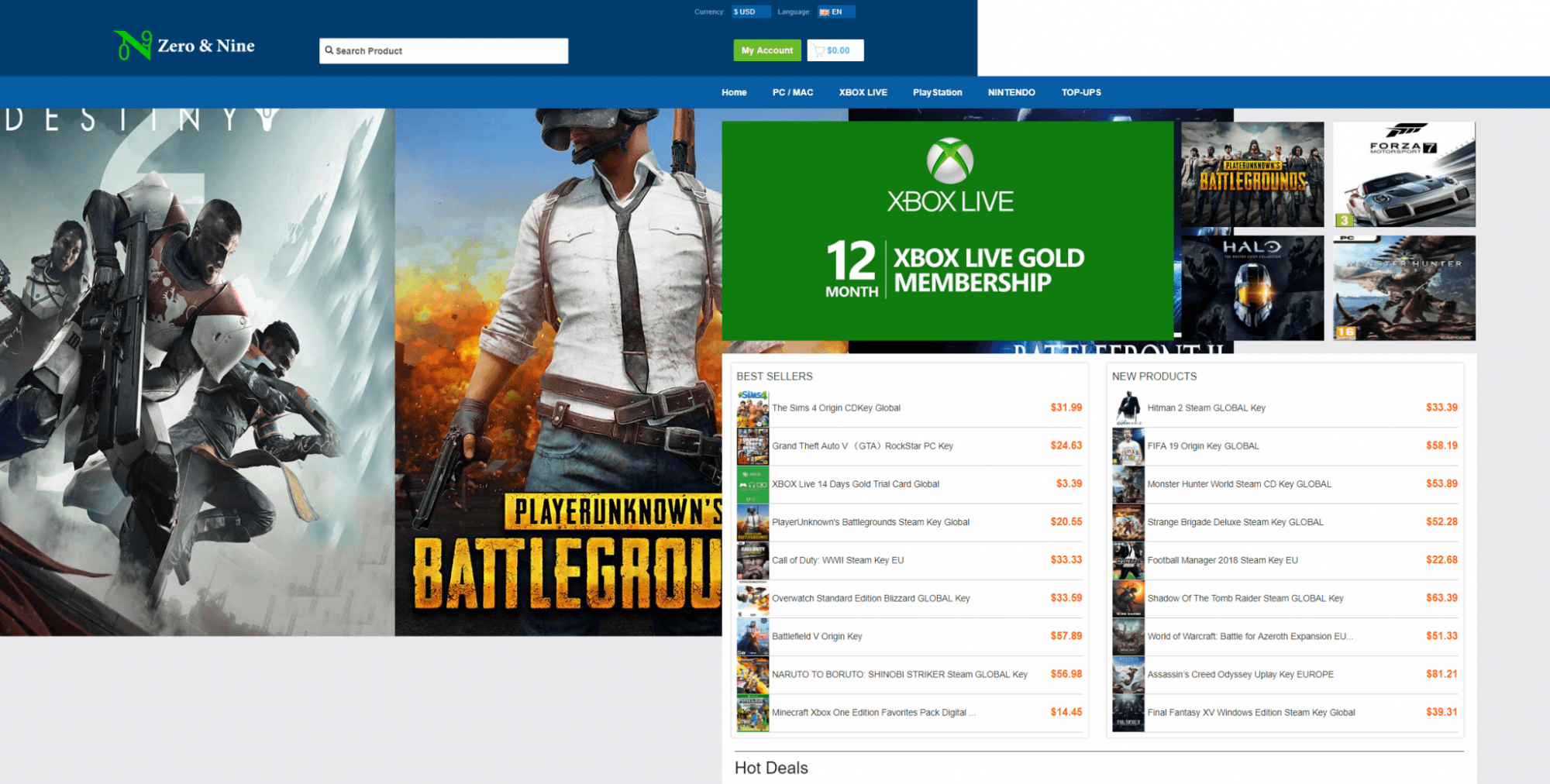Open the PlayerUnknown's Battlegrounds list thumbnail
This screenshot has height=784, width=1550.
pyautogui.click(x=753, y=522)
